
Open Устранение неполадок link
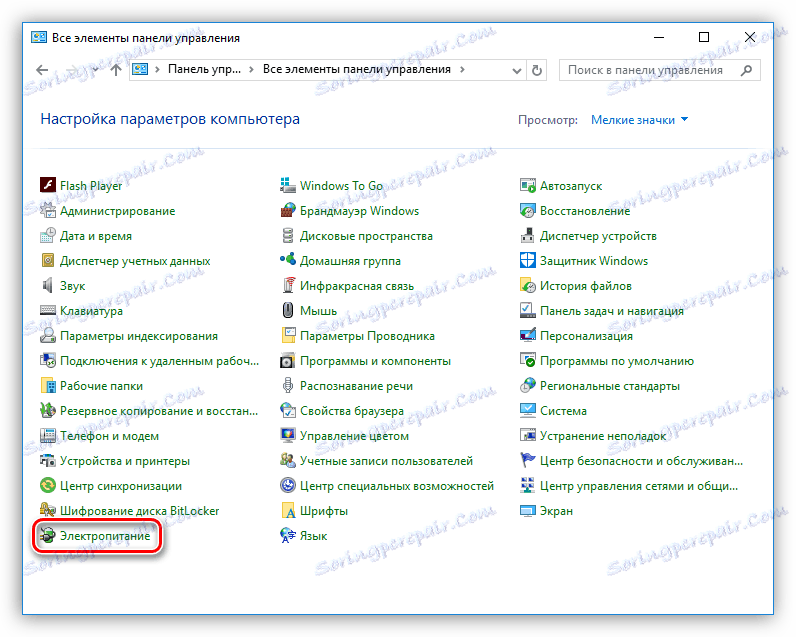(603, 436)
